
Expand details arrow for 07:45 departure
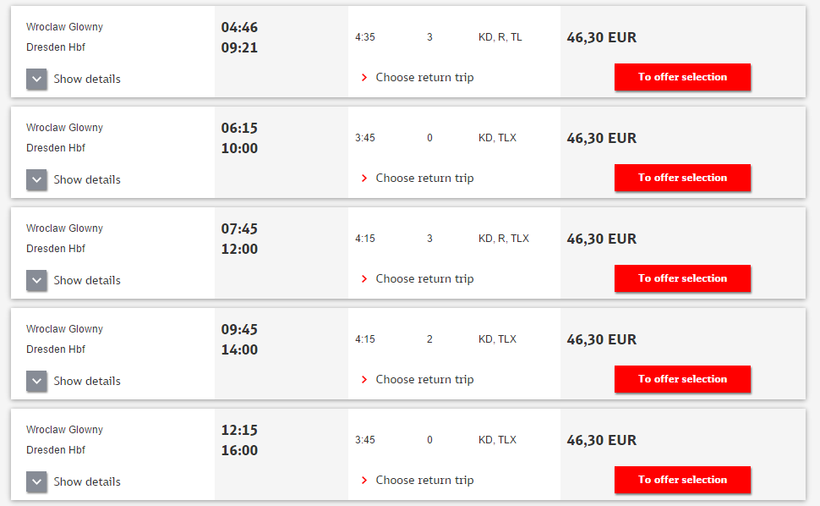coord(37,281)
